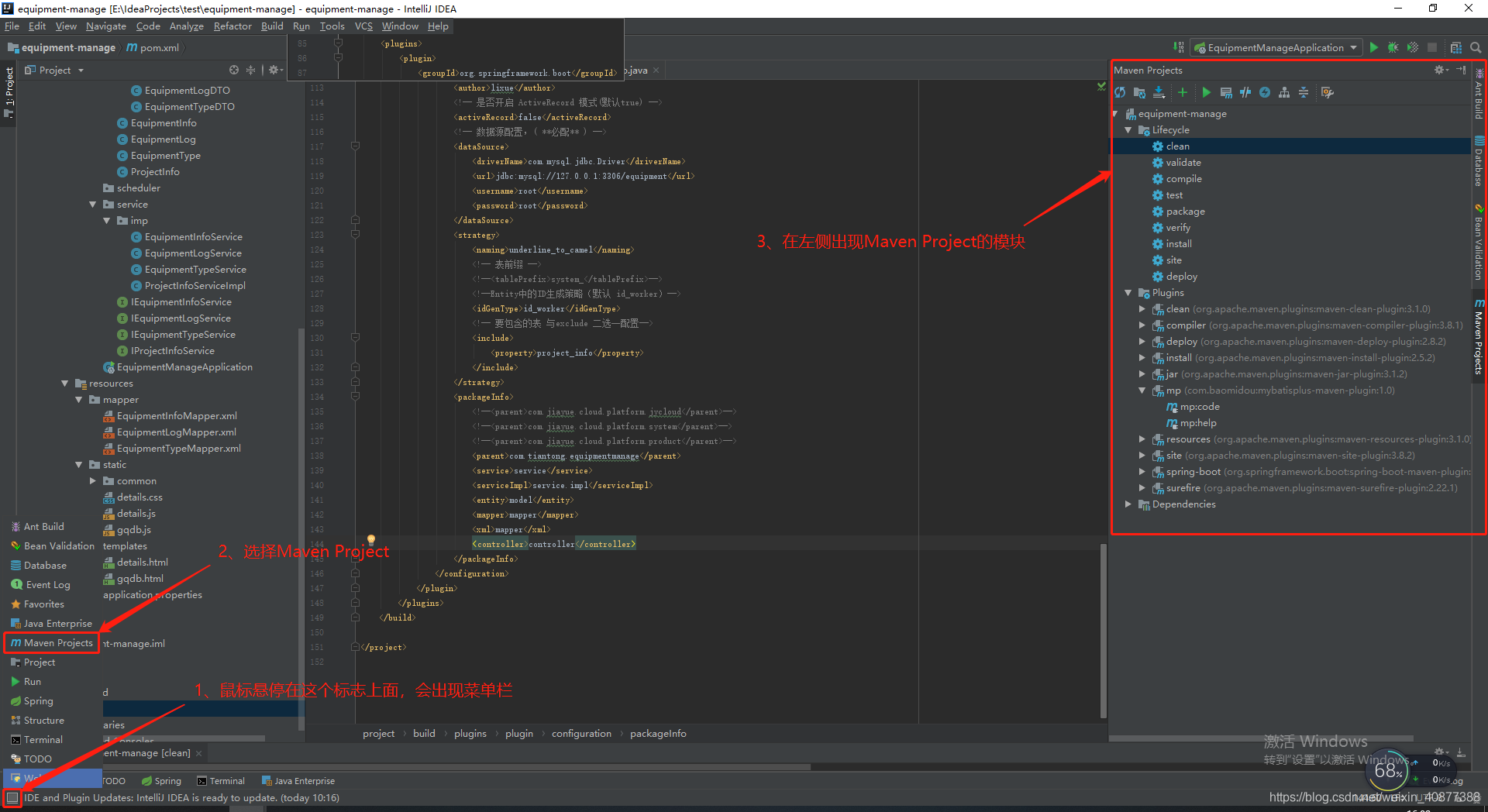Open Maven settings wrench icon
1488x812 pixels.
click(x=1328, y=92)
